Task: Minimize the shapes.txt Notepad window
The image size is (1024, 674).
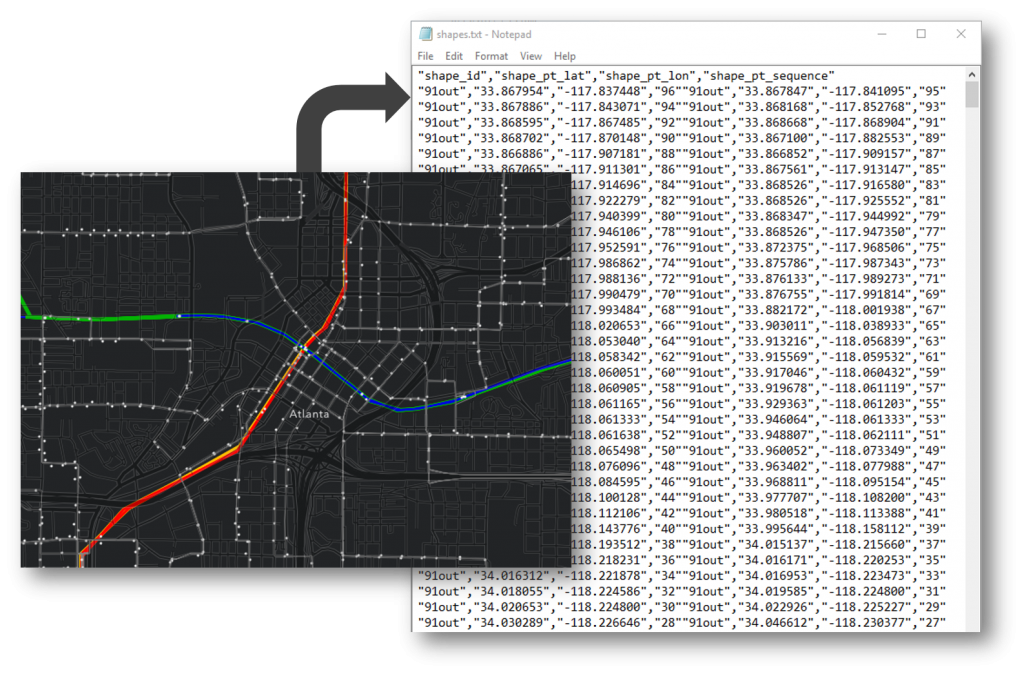Action: (882, 34)
